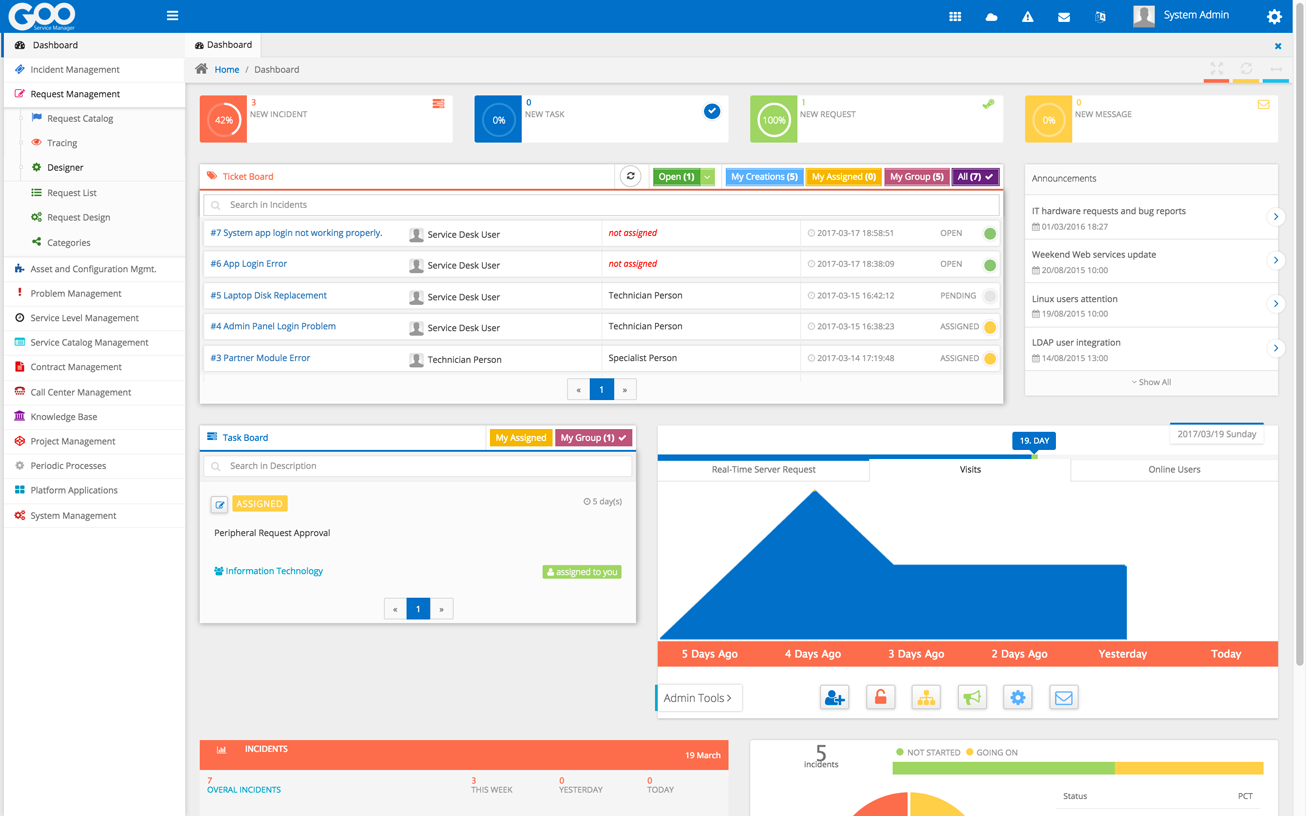Expand Linux users attention arrow
The width and height of the screenshot is (1306, 816).
(x=1276, y=304)
